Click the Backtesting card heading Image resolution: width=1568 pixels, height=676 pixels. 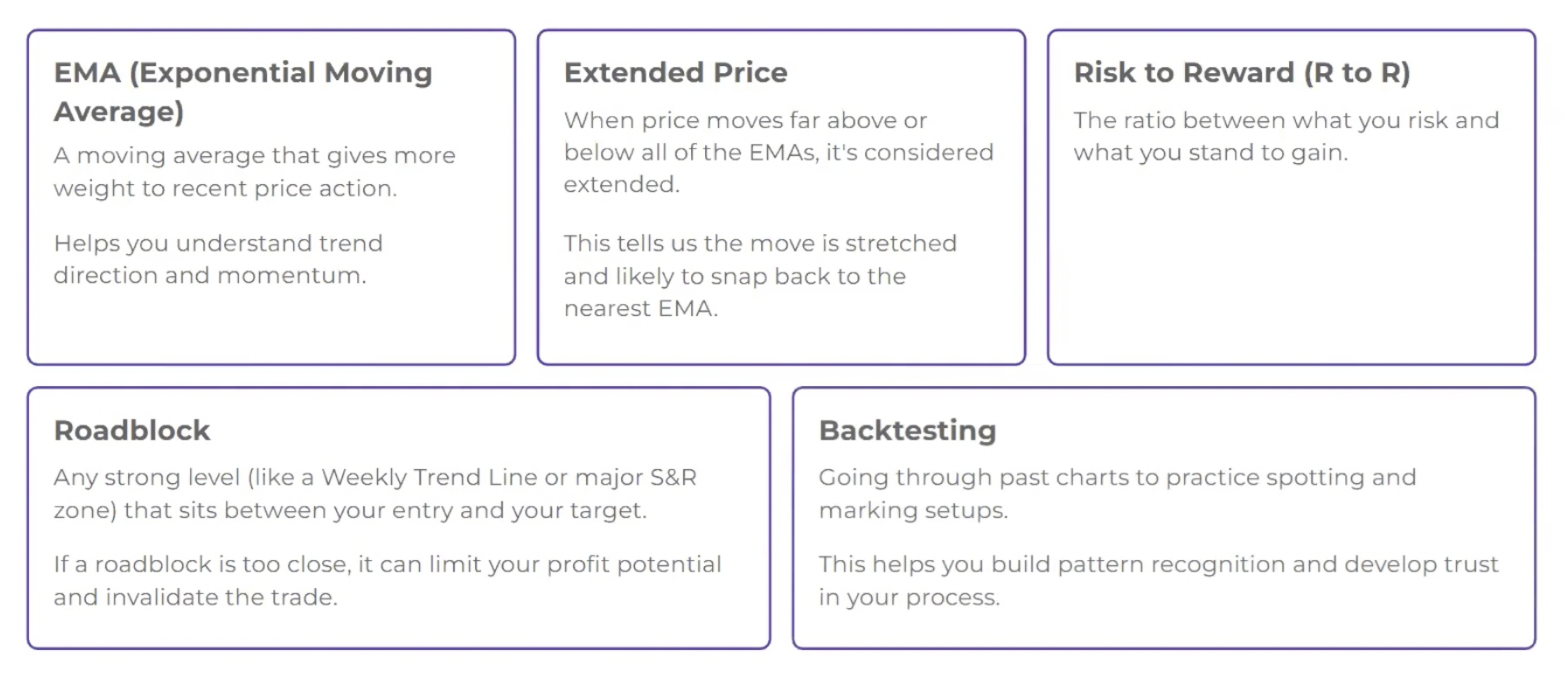click(907, 430)
